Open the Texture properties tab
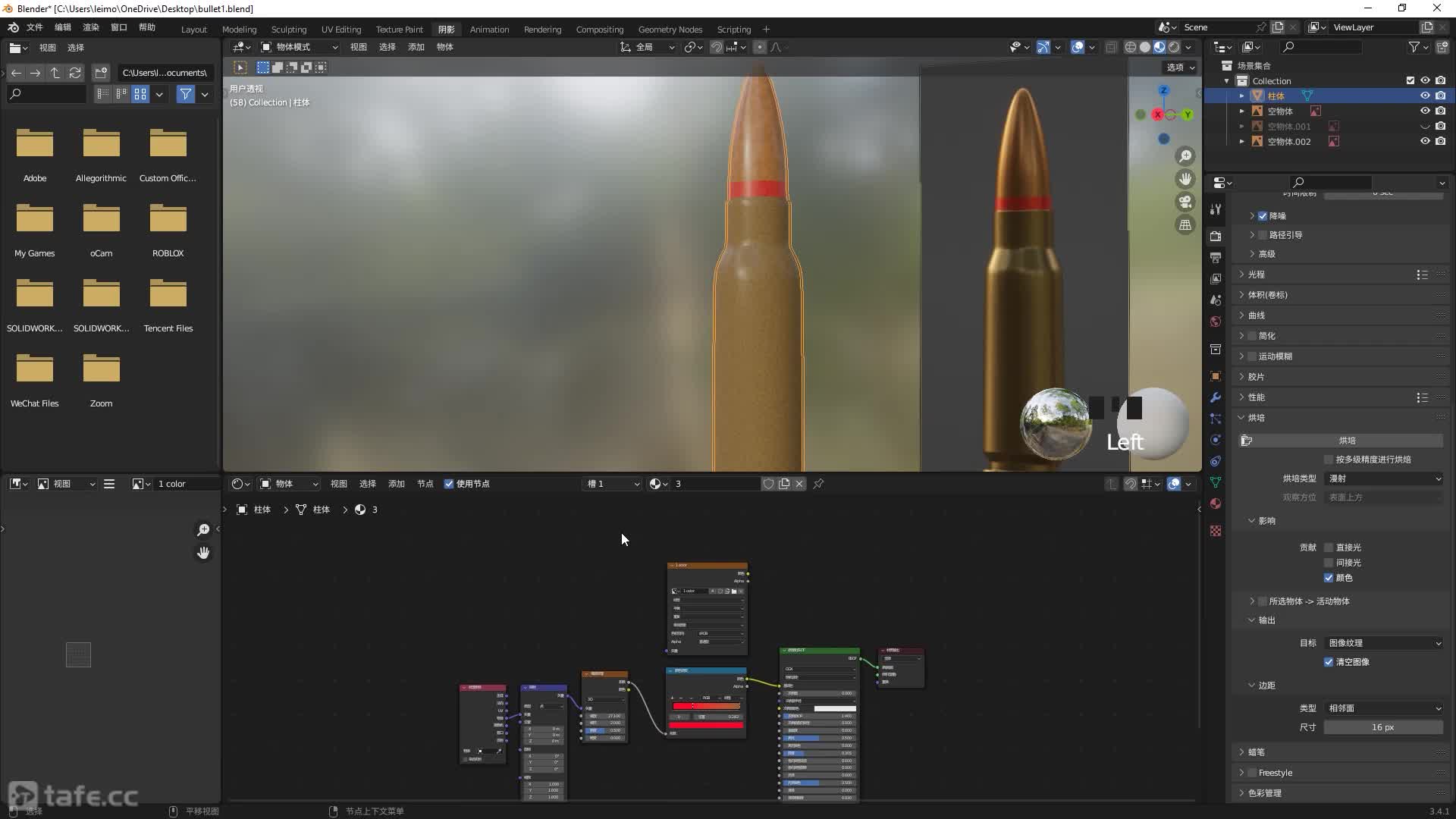 point(1216,531)
